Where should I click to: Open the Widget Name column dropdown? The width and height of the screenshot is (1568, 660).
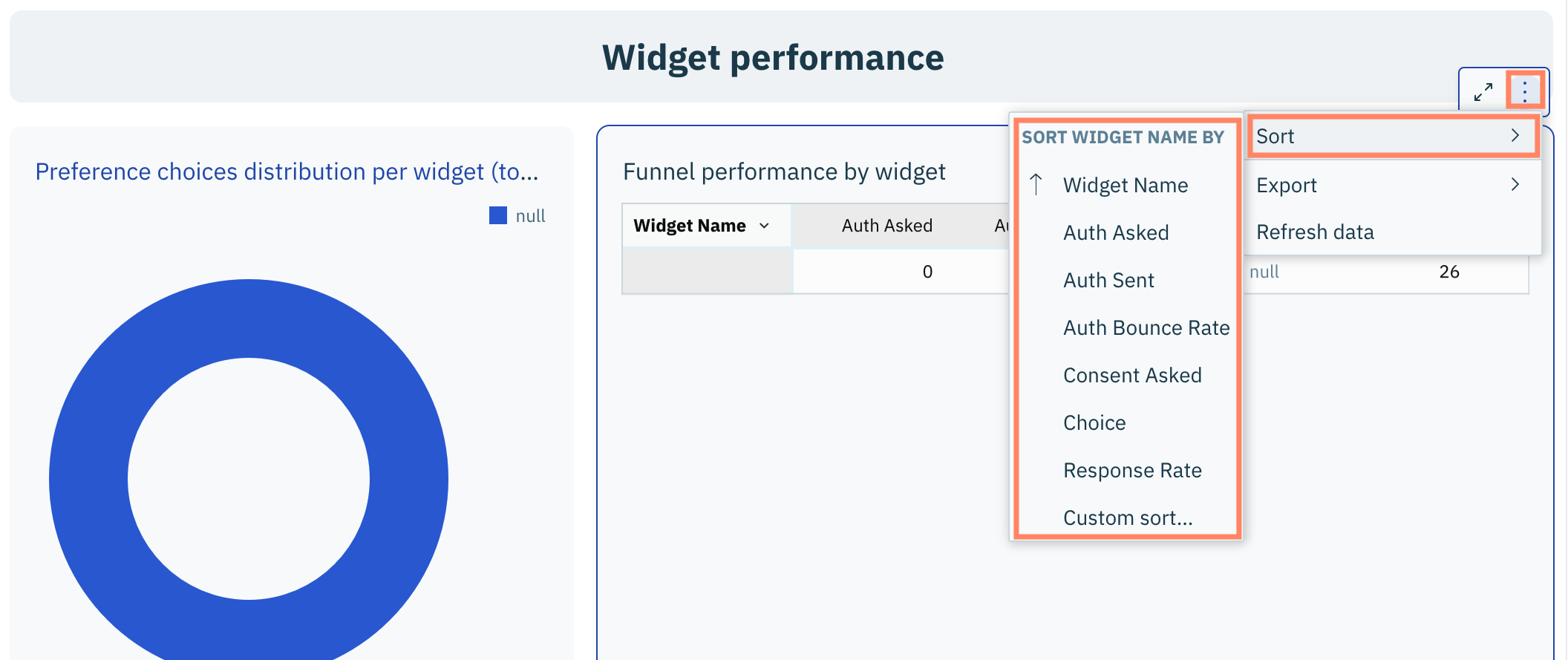point(764,226)
